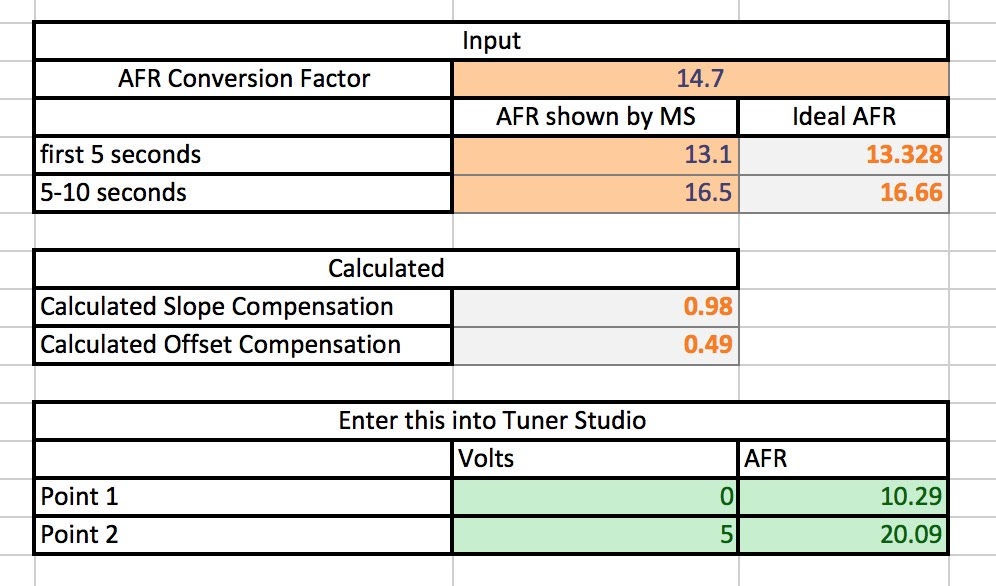Click the Point 2 AFR value 20.09
The image size is (996, 586).
coord(842,534)
